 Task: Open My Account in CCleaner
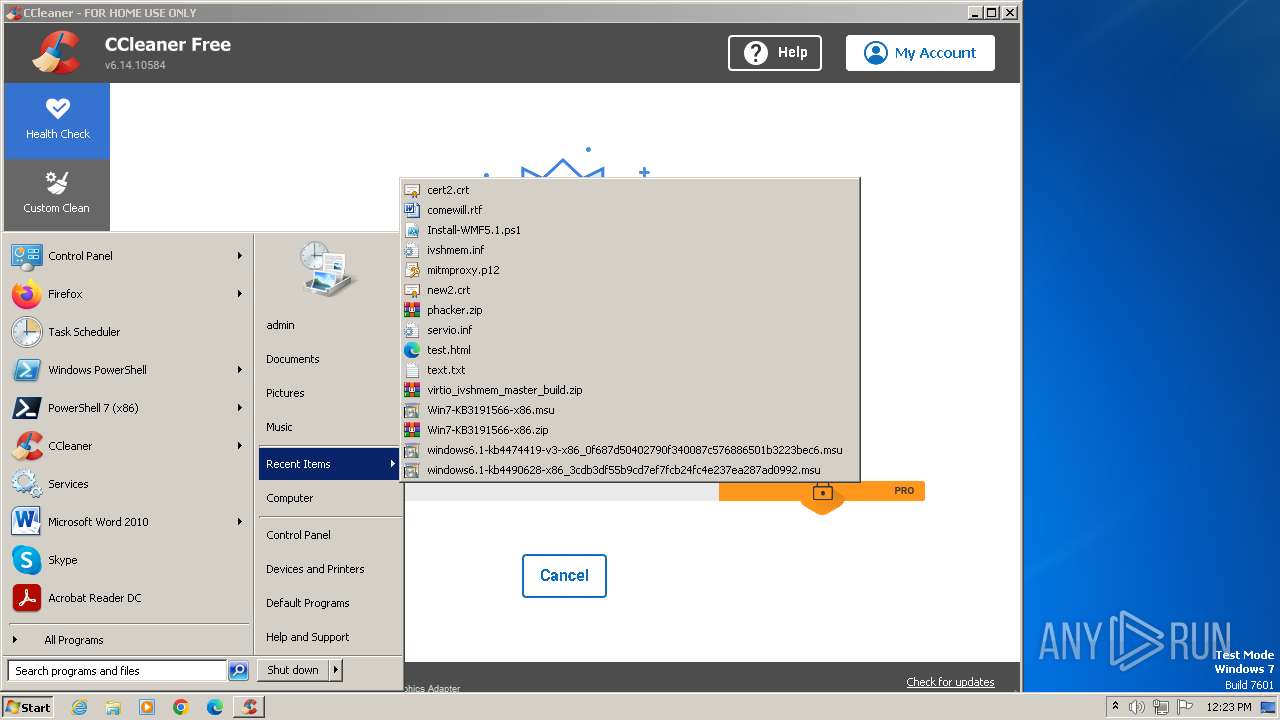(x=920, y=53)
